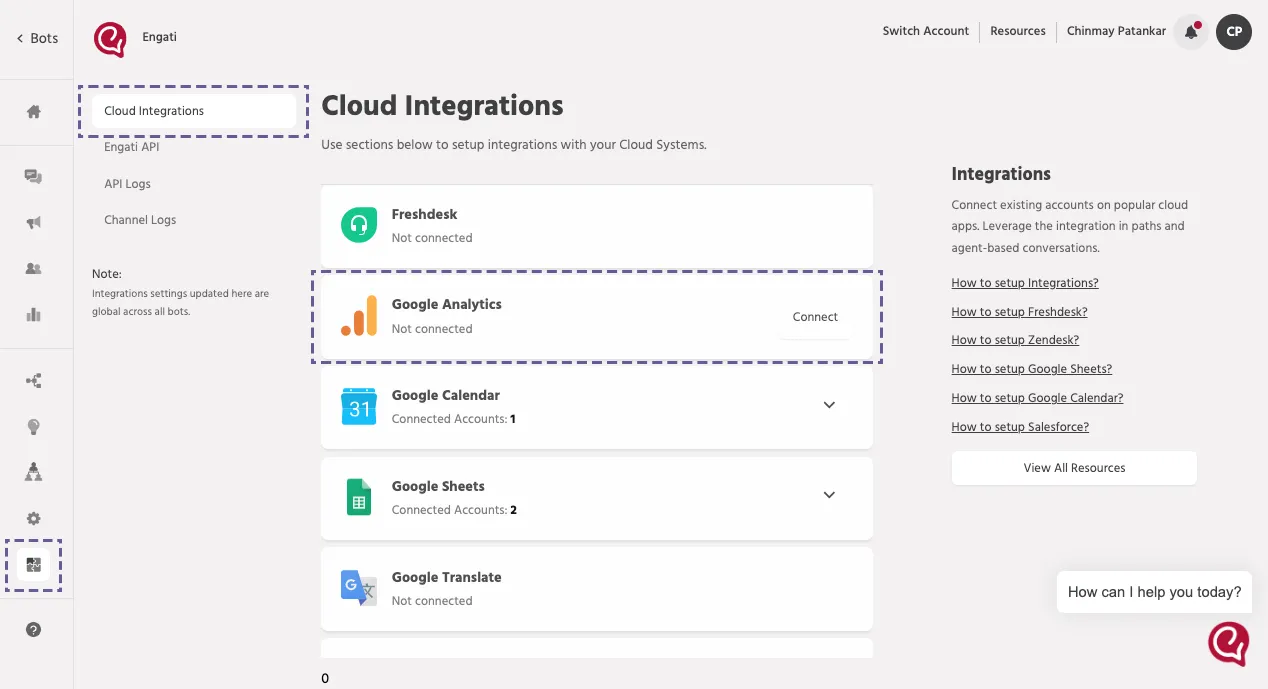Open the flow builder nodes sidebar icon

(x=34, y=381)
